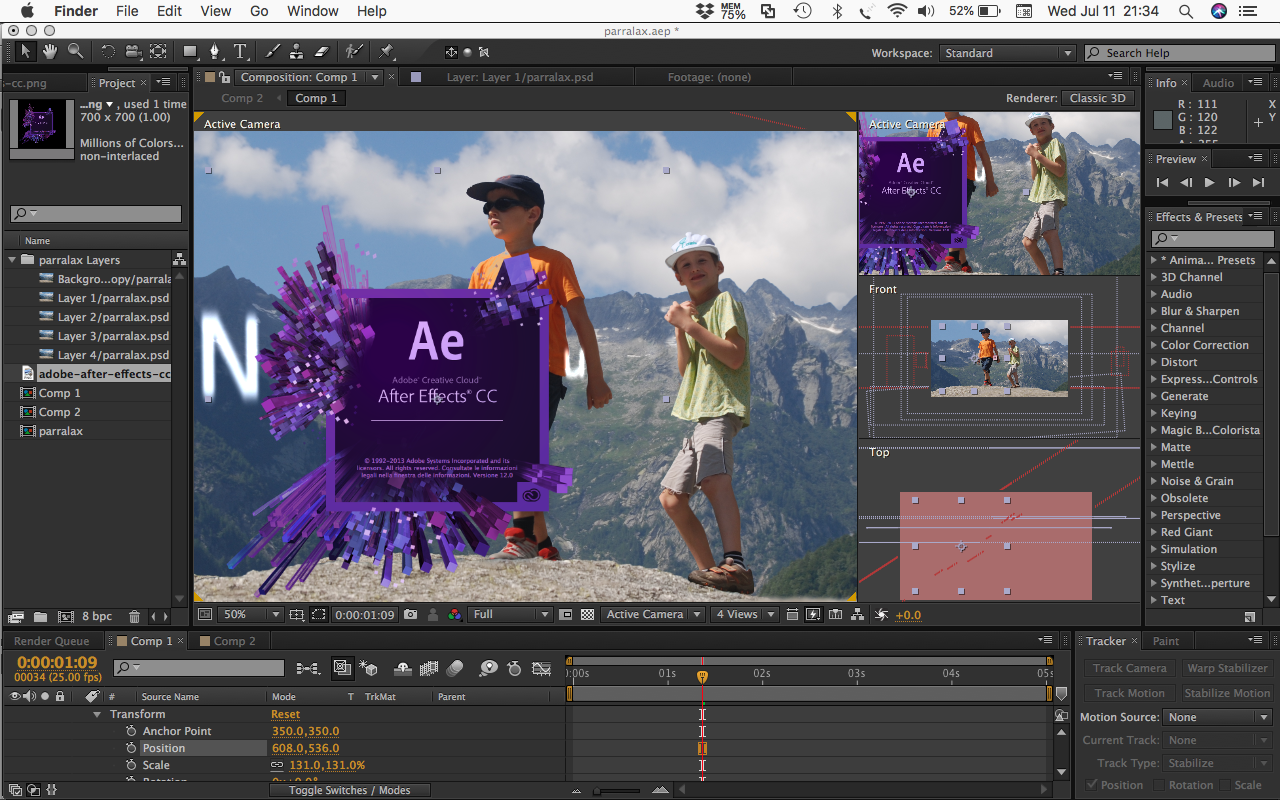Select the Hand tool
The height and width of the screenshot is (800, 1280).
coord(50,51)
